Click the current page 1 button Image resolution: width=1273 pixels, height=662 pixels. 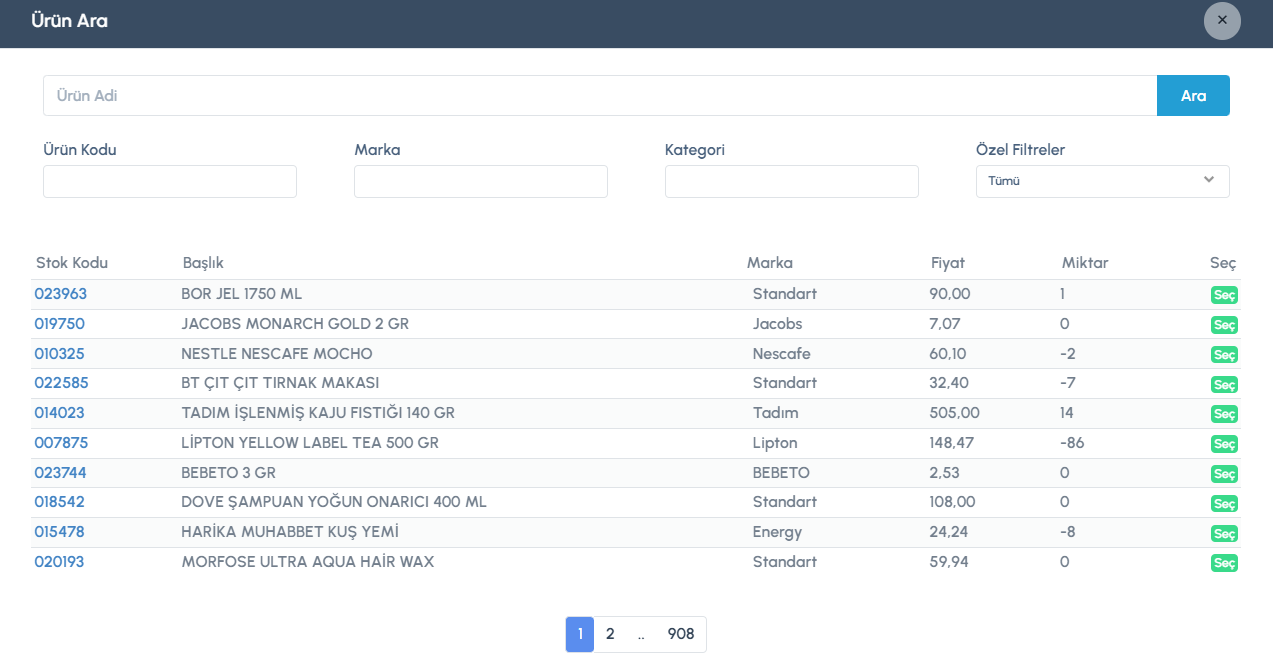click(580, 634)
